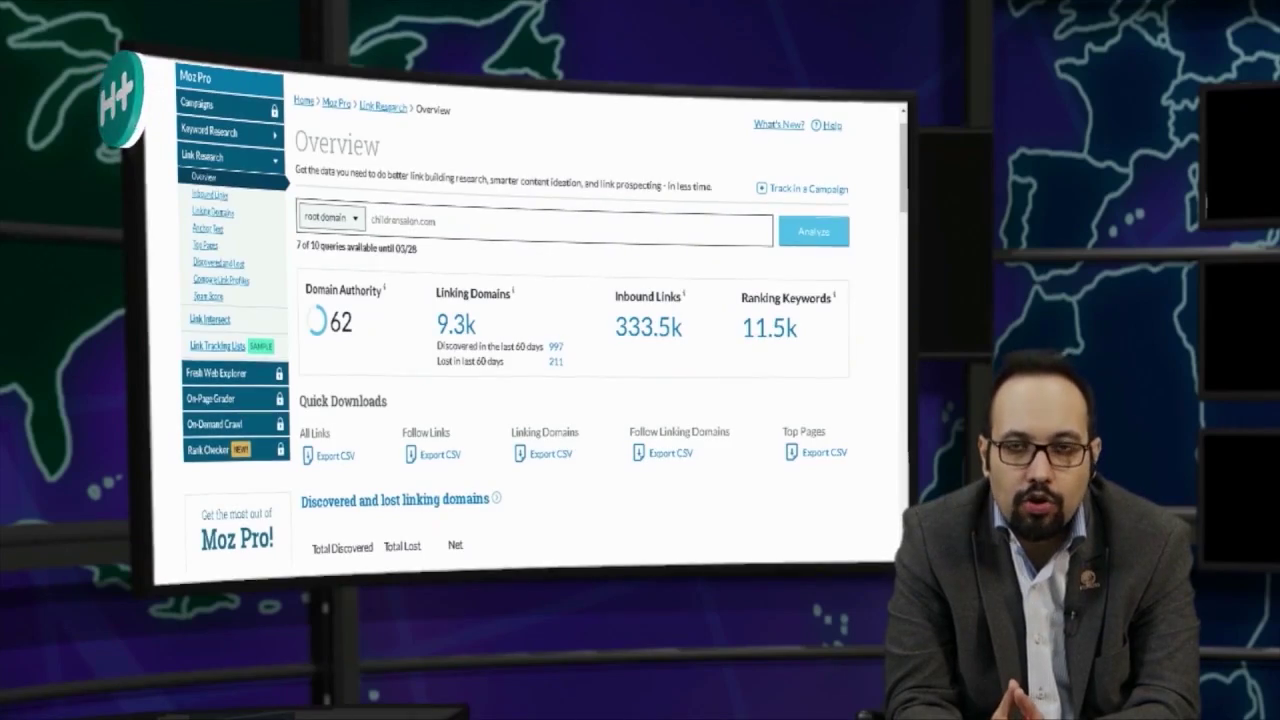Open the Link Tracking Lists link

tap(217, 345)
